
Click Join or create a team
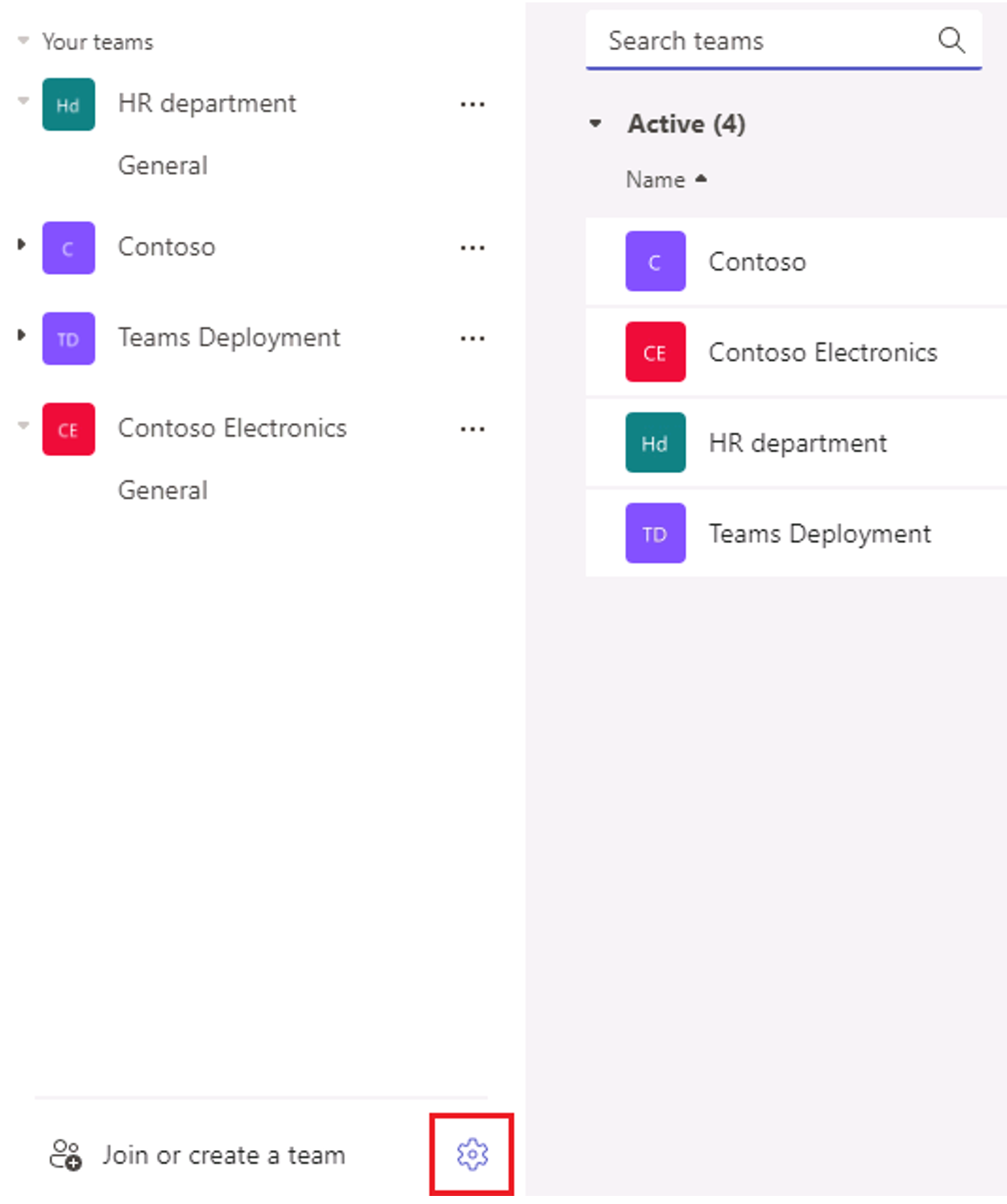coord(223,1155)
